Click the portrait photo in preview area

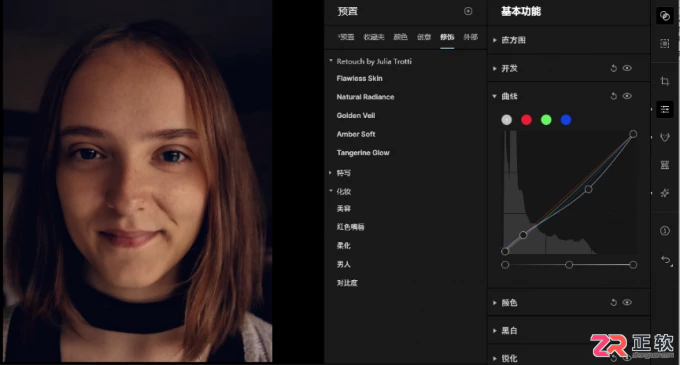pos(137,181)
